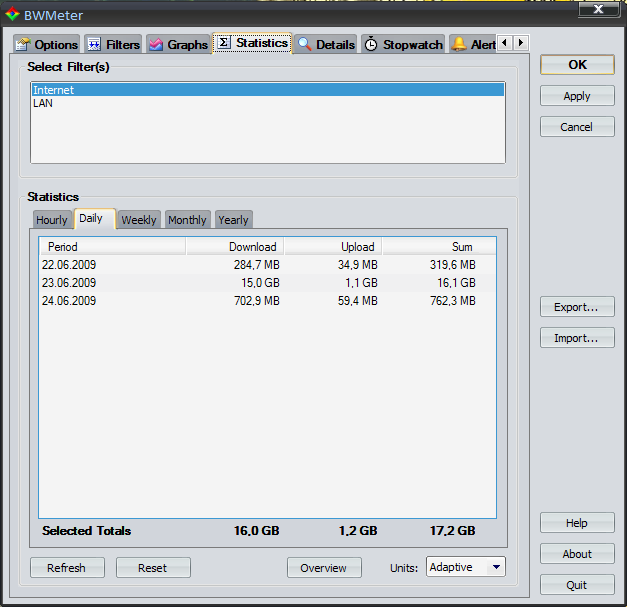Click the Apply button
Screen dimensions: 627x607
point(577,96)
